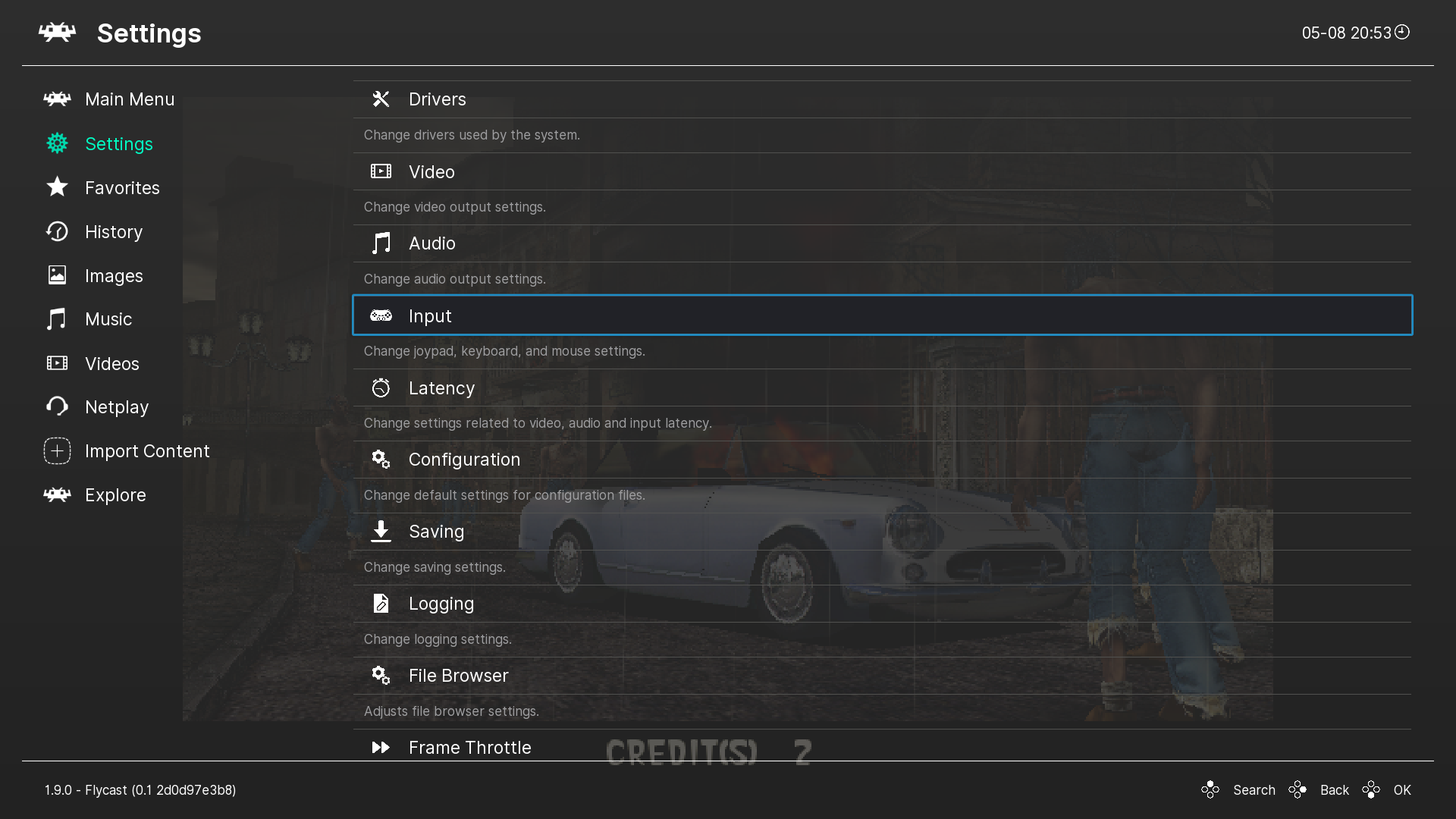1456x819 pixels.
Task: Click the Explore invader icon
Action: coord(57,495)
